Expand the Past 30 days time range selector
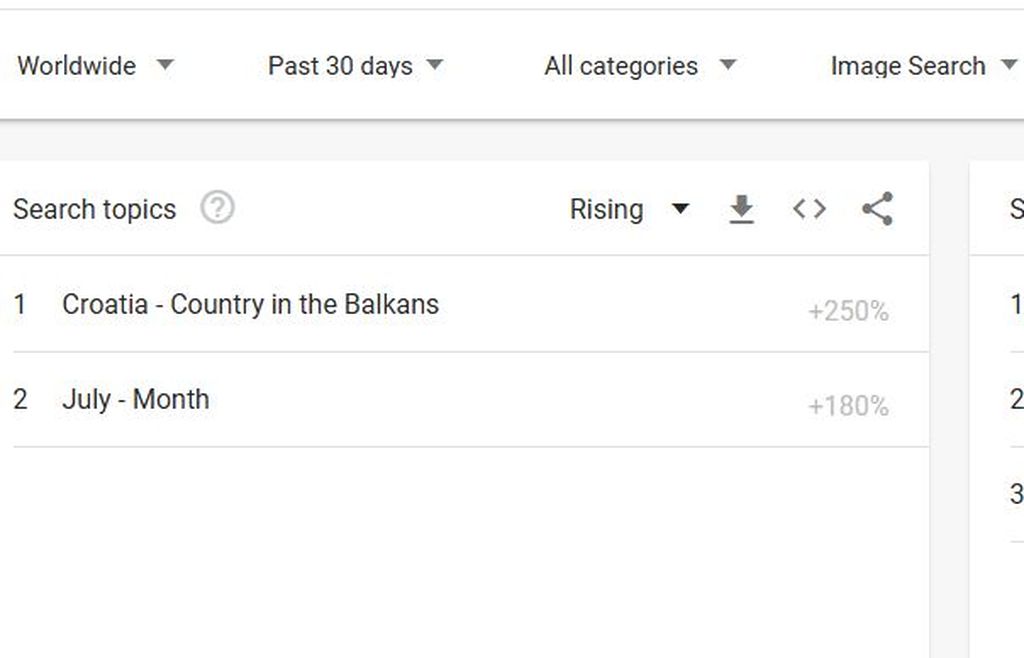Image resolution: width=1024 pixels, height=658 pixels. (x=353, y=66)
